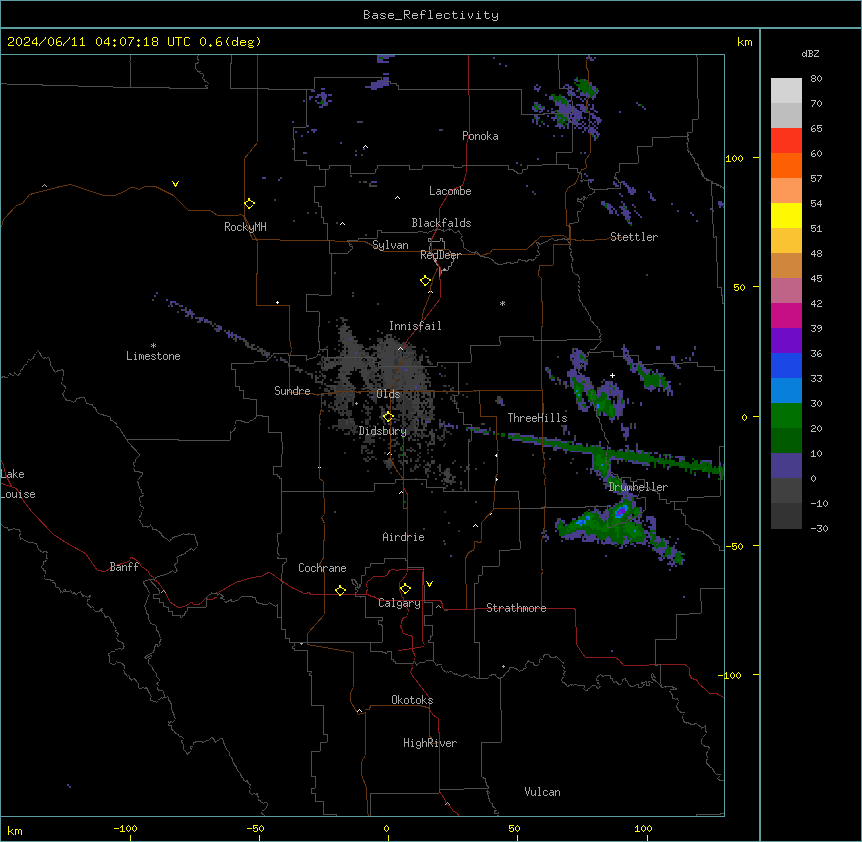This screenshot has width=862, height=842.
Task: Click the white 80 dBZ legend swatch
Action: [x=786, y=91]
